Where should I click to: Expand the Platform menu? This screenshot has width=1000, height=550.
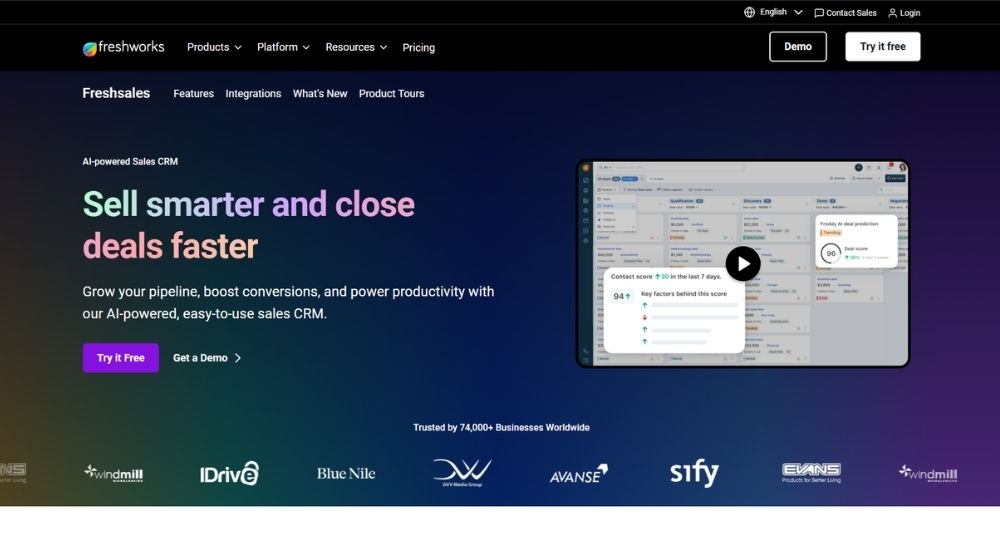click(x=283, y=47)
